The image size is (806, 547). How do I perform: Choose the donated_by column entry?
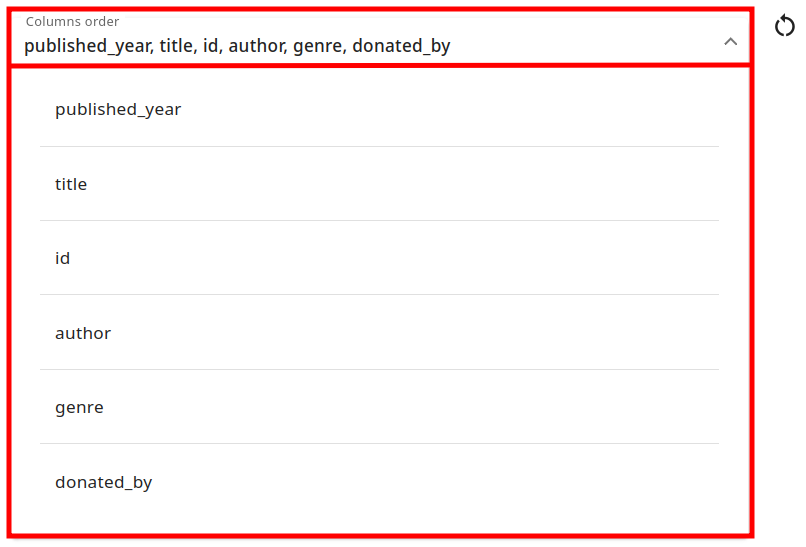click(x=104, y=482)
